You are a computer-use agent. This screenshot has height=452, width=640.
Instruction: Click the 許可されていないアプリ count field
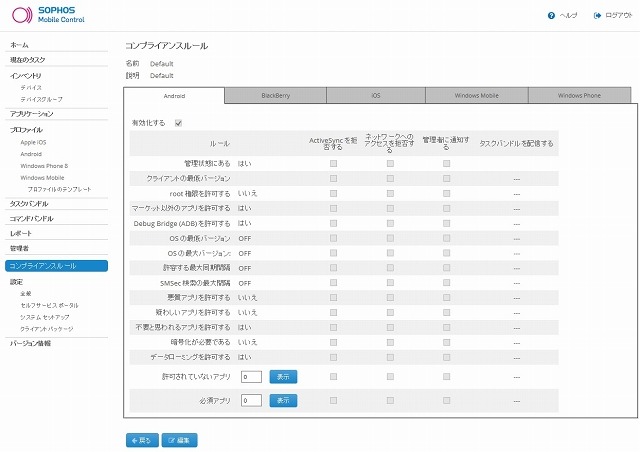tap(251, 376)
